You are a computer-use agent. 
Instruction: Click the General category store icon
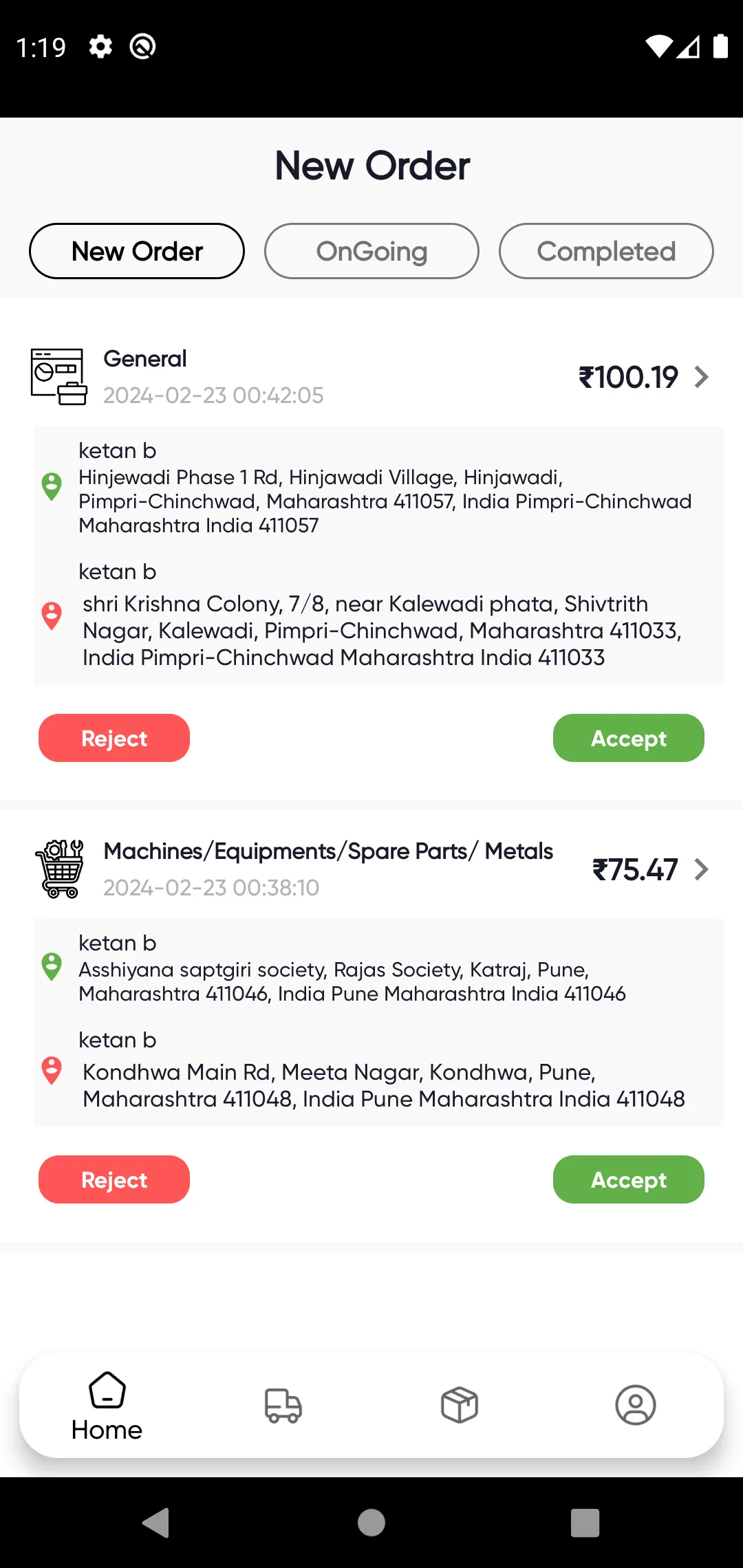click(x=59, y=375)
